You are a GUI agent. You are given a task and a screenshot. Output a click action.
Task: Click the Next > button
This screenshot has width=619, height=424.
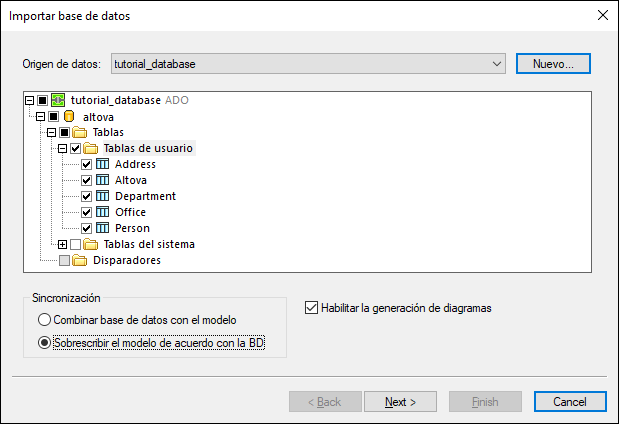coord(400,402)
